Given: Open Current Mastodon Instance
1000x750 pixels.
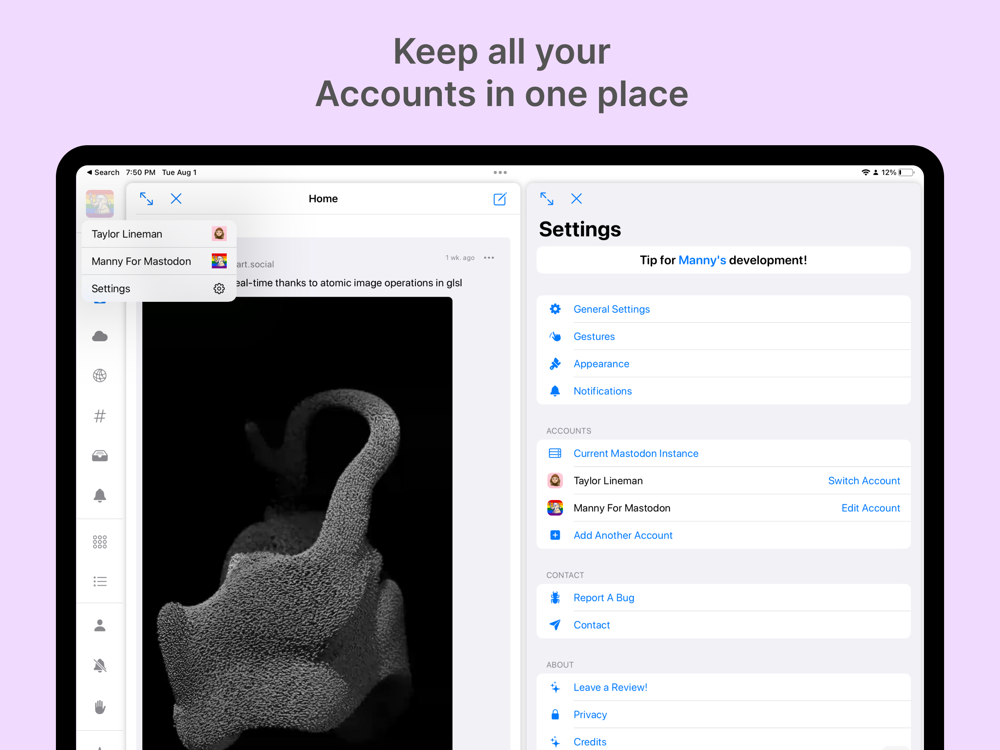Looking at the screenshot, I should tap(723, 453).
